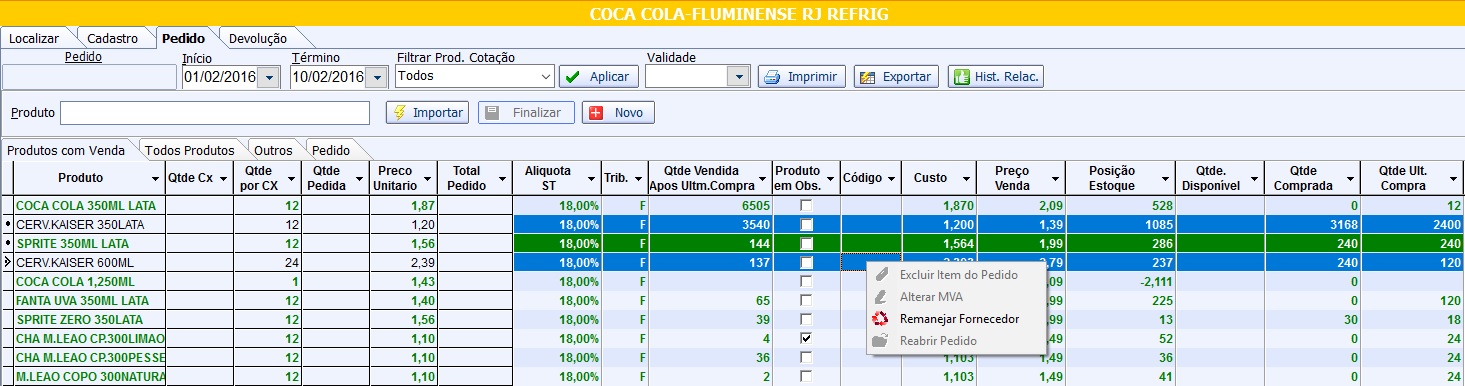Click the Hist. Relac. button
This screenshot has width=1465, height=386.
click(x=995, y=77)
